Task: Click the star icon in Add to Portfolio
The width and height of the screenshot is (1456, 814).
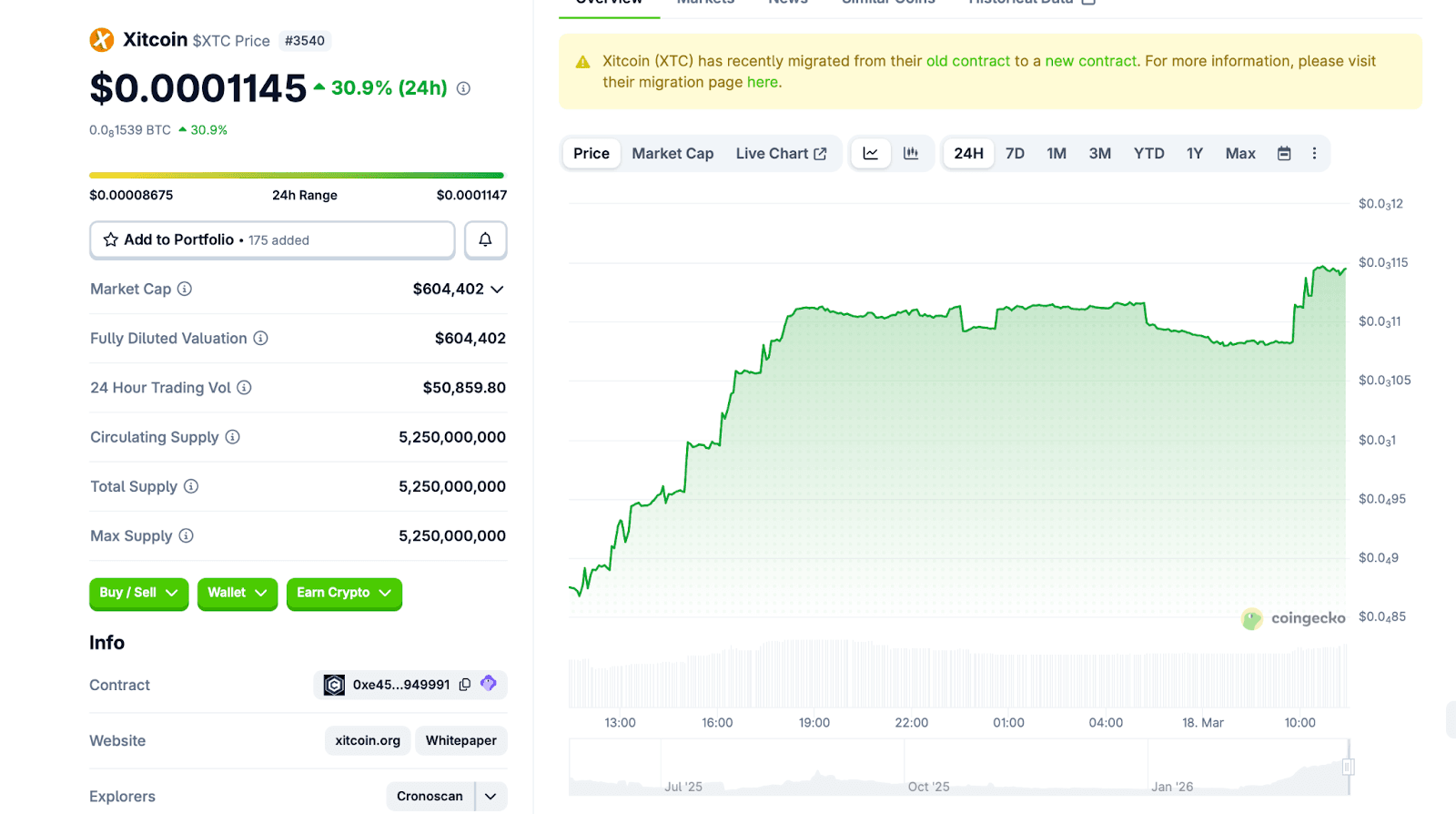Action: (x=111, y=239)
